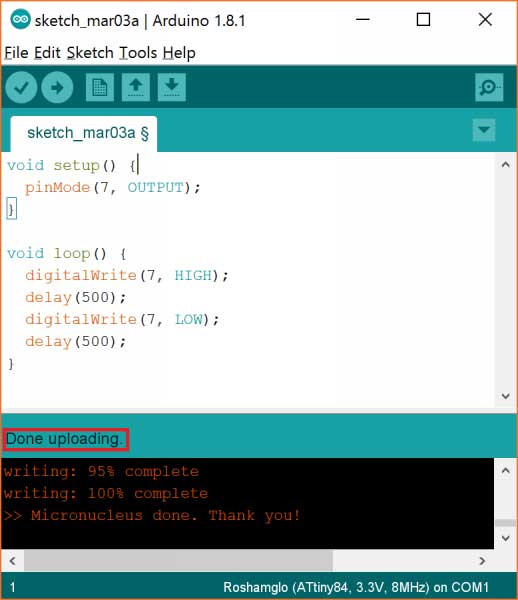518x600 pixels.
Task: Create a new sketch with New icon
Action: pos(99,88)
